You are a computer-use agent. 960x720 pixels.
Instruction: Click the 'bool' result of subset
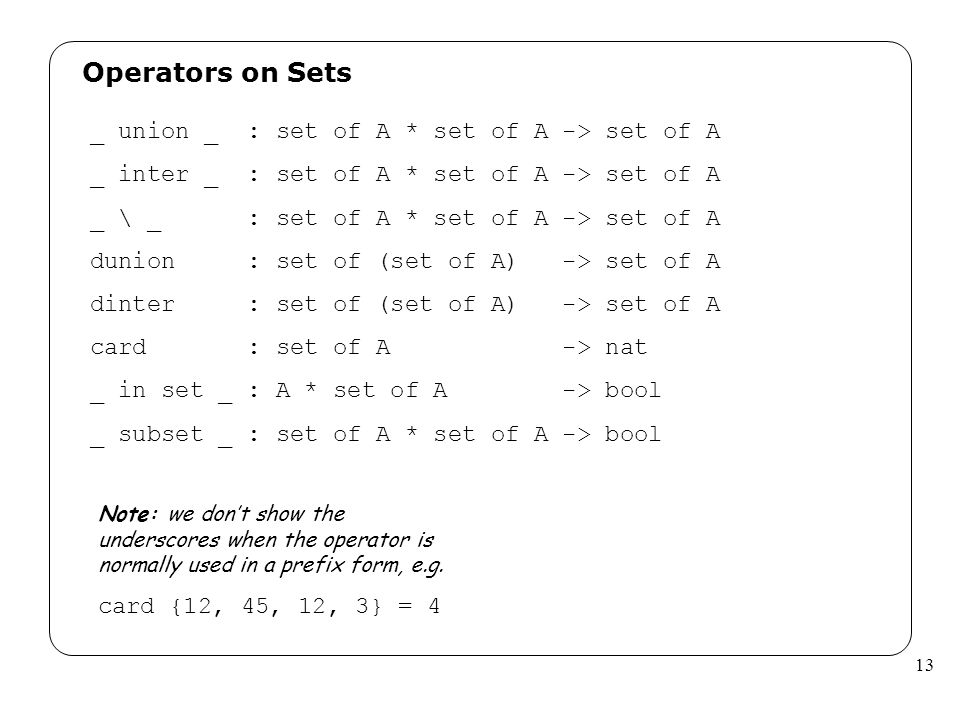(x=632, y=434)
